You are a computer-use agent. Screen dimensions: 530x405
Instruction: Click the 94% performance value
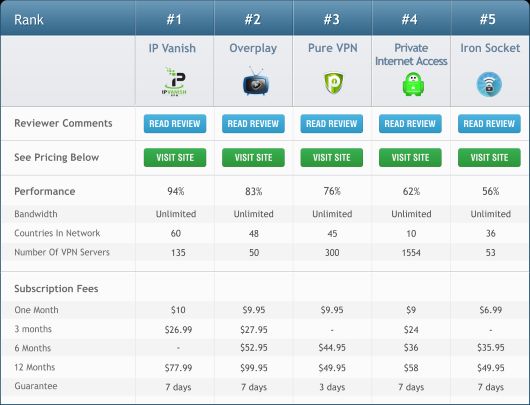(x=176, y=191)
